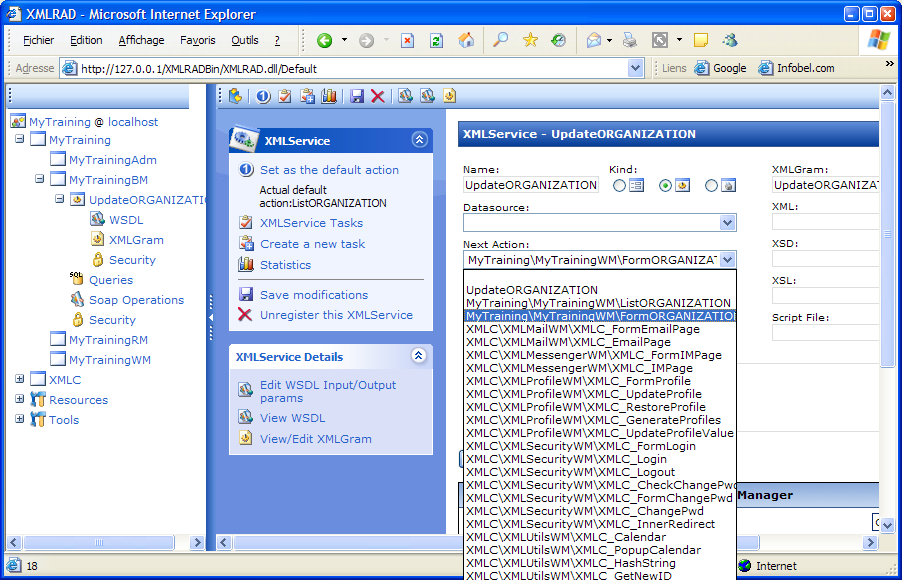
Task: Expand the XMLC tree node
Action: (20, 380)
